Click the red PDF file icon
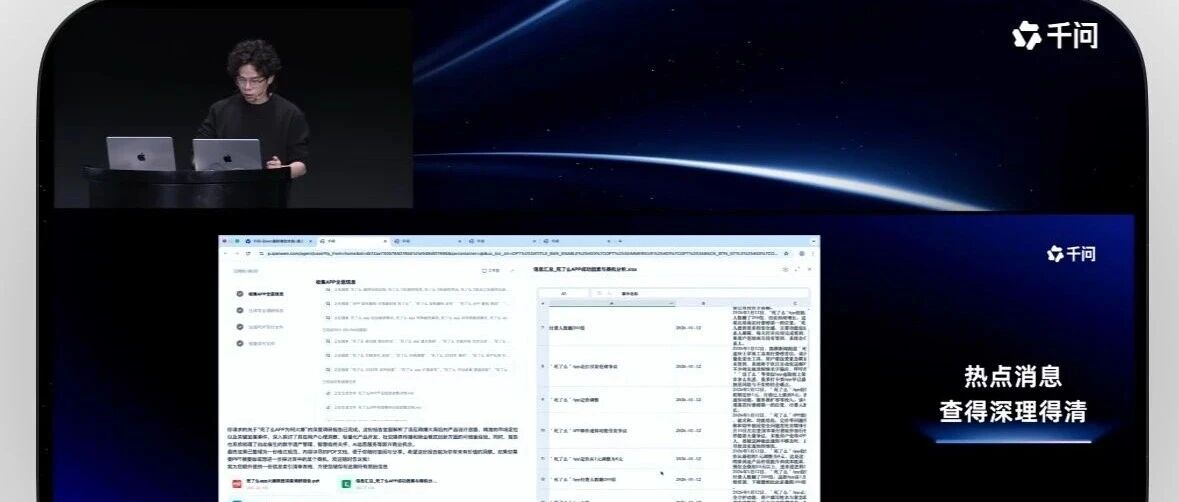1179x502 pixels. point(235,485)
